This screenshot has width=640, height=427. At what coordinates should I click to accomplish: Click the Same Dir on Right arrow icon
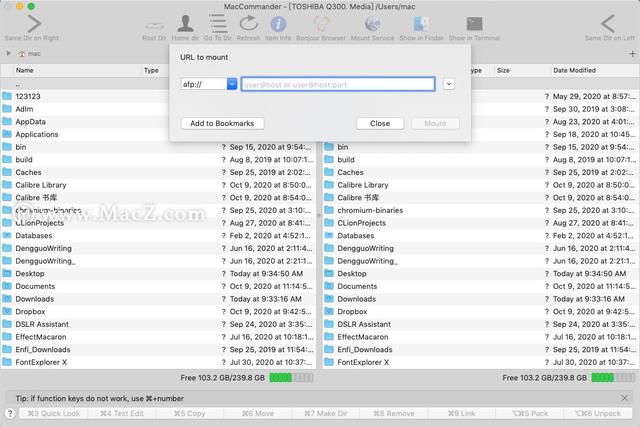point(34,24)
